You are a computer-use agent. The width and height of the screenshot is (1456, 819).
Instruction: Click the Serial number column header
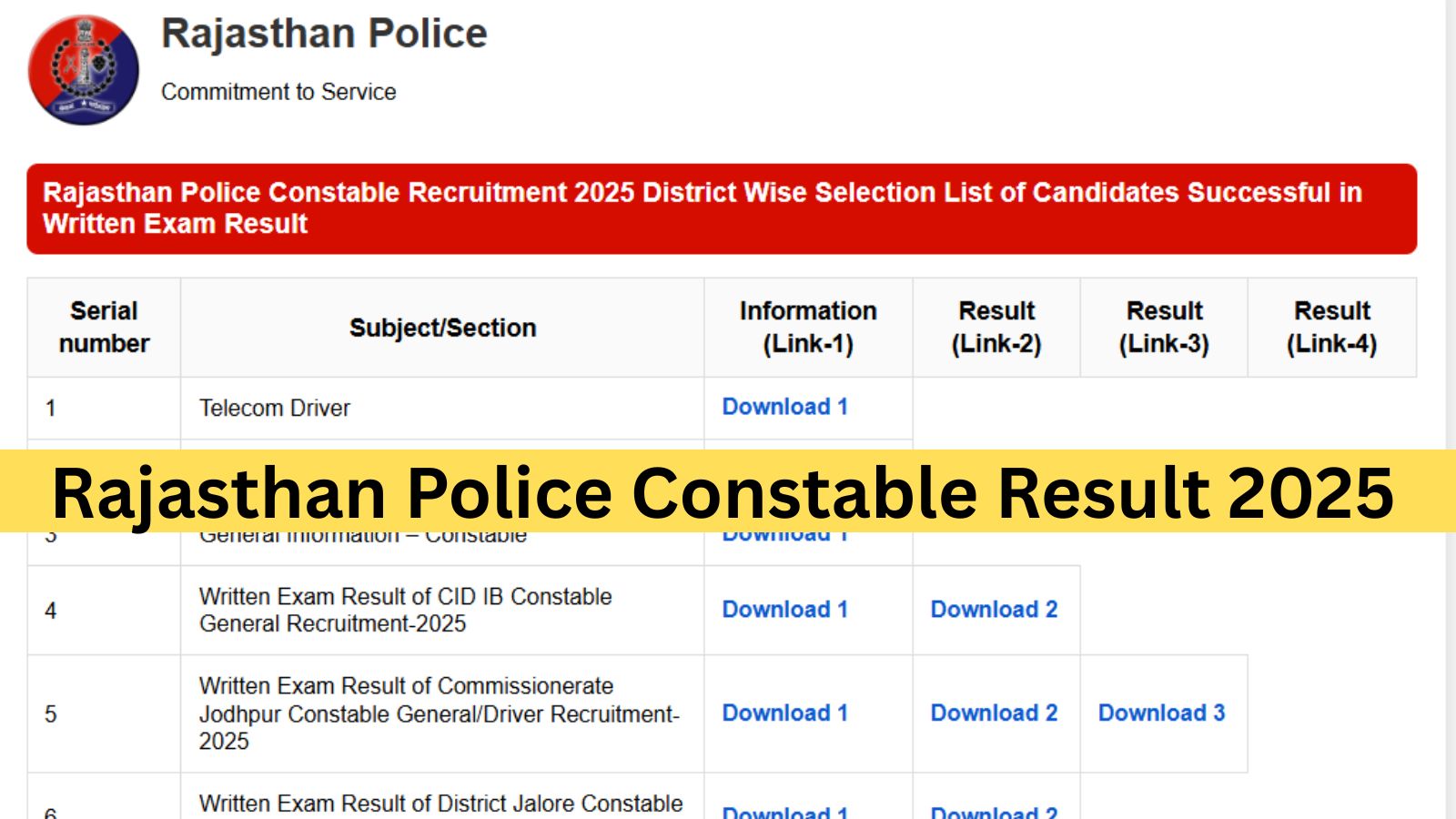click(x=104, y=328)
